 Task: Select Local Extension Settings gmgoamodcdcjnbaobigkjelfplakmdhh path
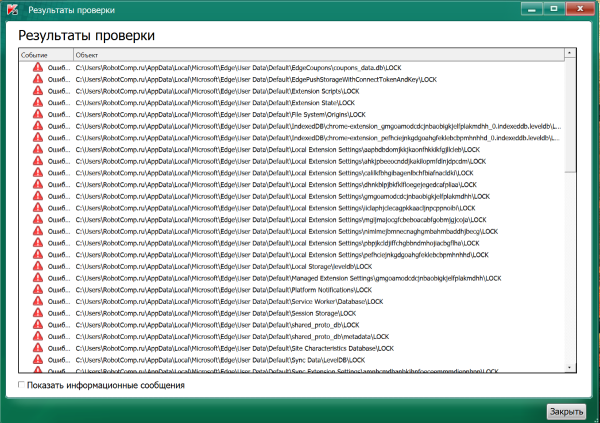click(x=282, y=196)
